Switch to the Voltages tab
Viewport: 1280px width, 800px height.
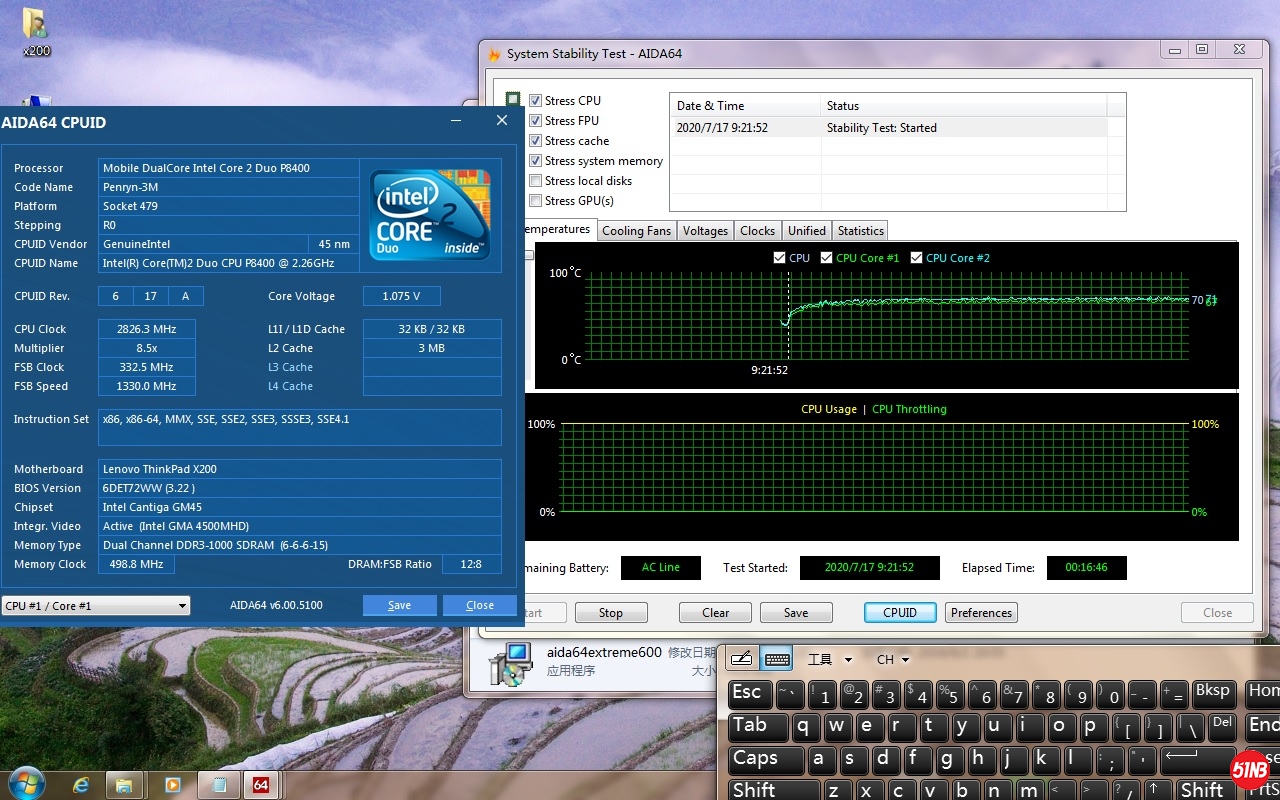tap(705, 231)
